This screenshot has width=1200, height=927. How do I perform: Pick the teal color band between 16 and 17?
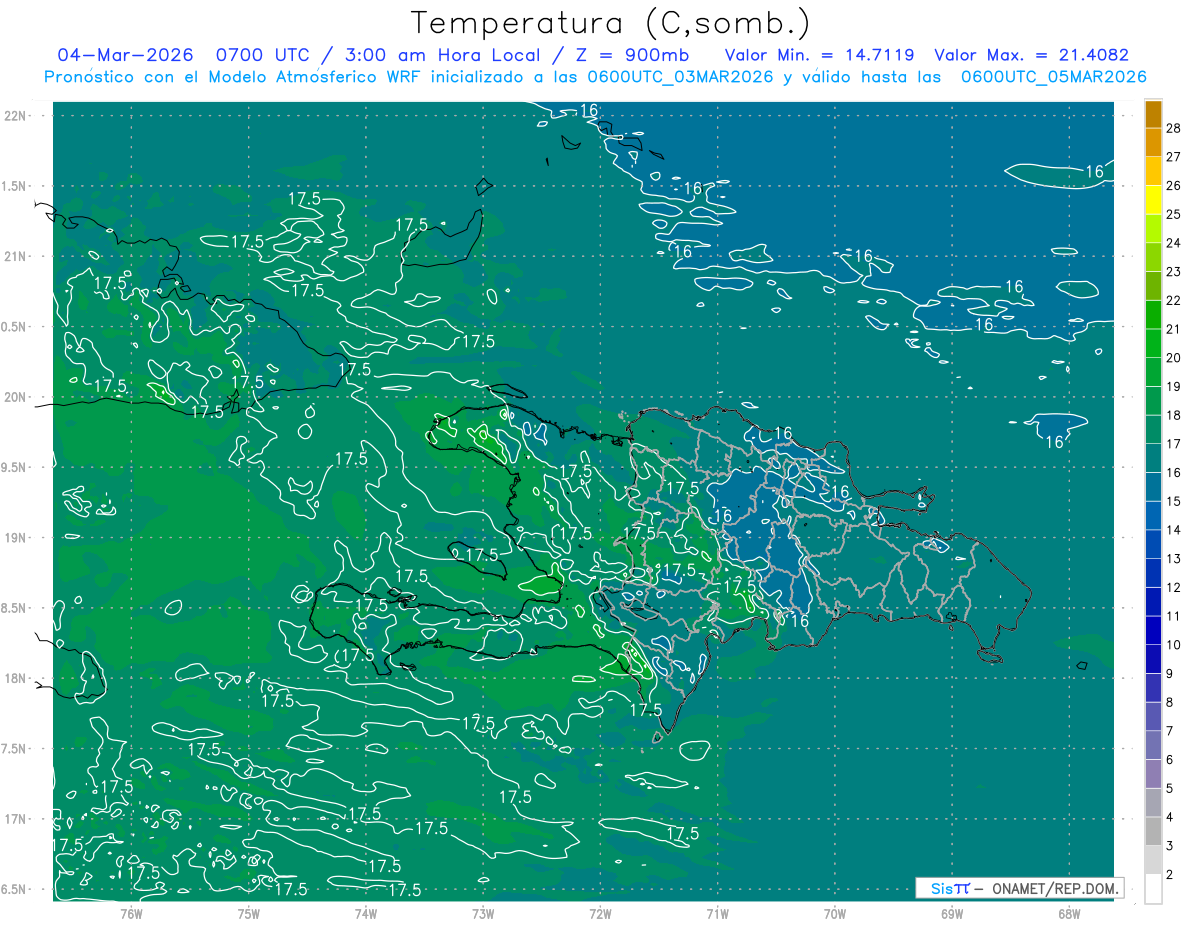[x=1153, y=458]
